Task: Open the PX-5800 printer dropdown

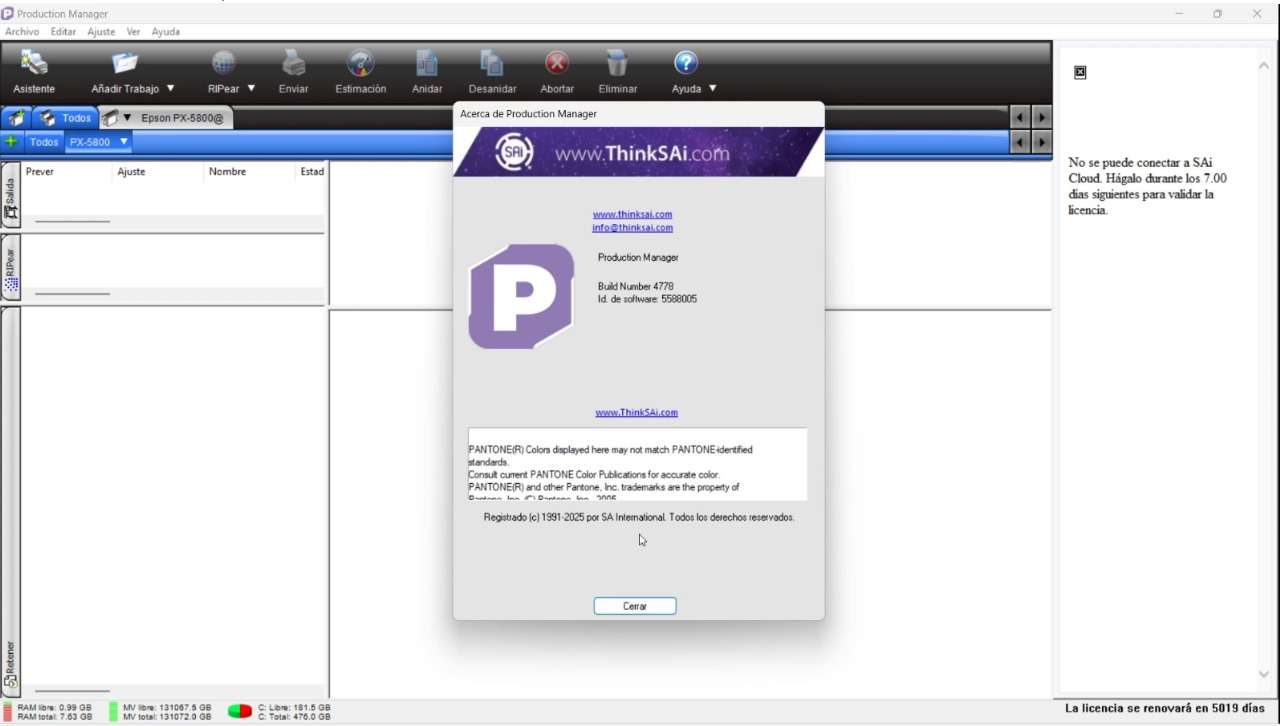Action: 124,142
